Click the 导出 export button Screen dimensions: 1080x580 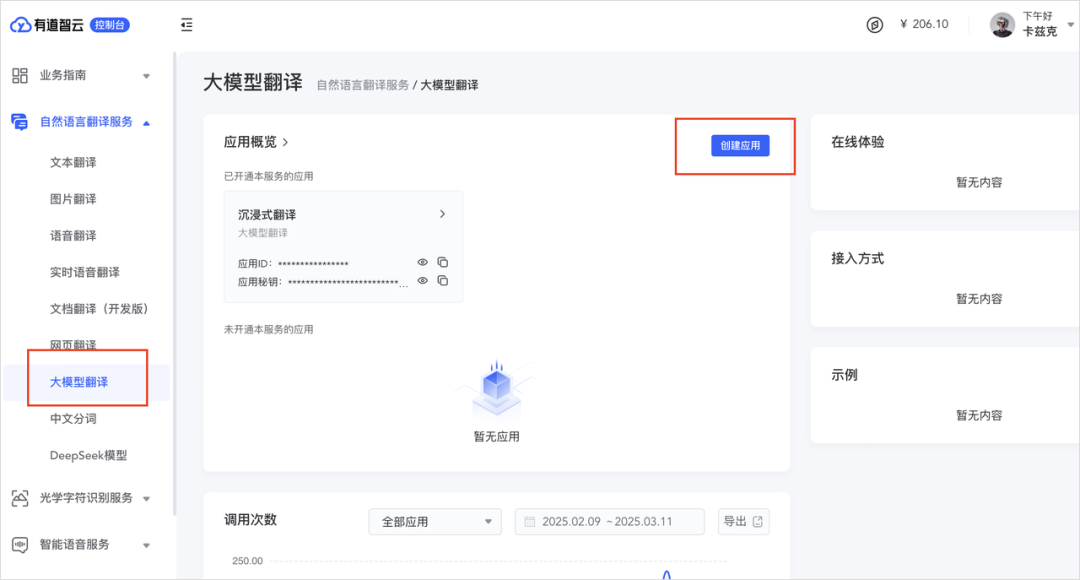744,521
